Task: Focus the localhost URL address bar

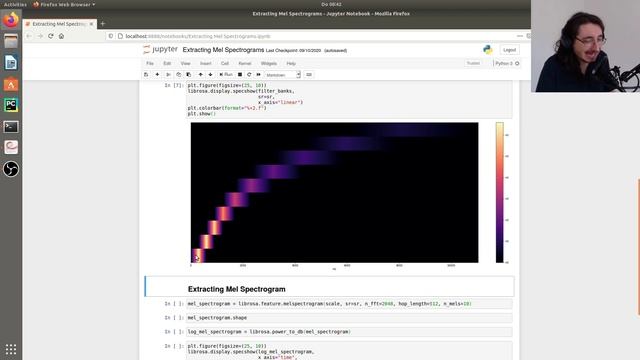Action: (318, 36)
